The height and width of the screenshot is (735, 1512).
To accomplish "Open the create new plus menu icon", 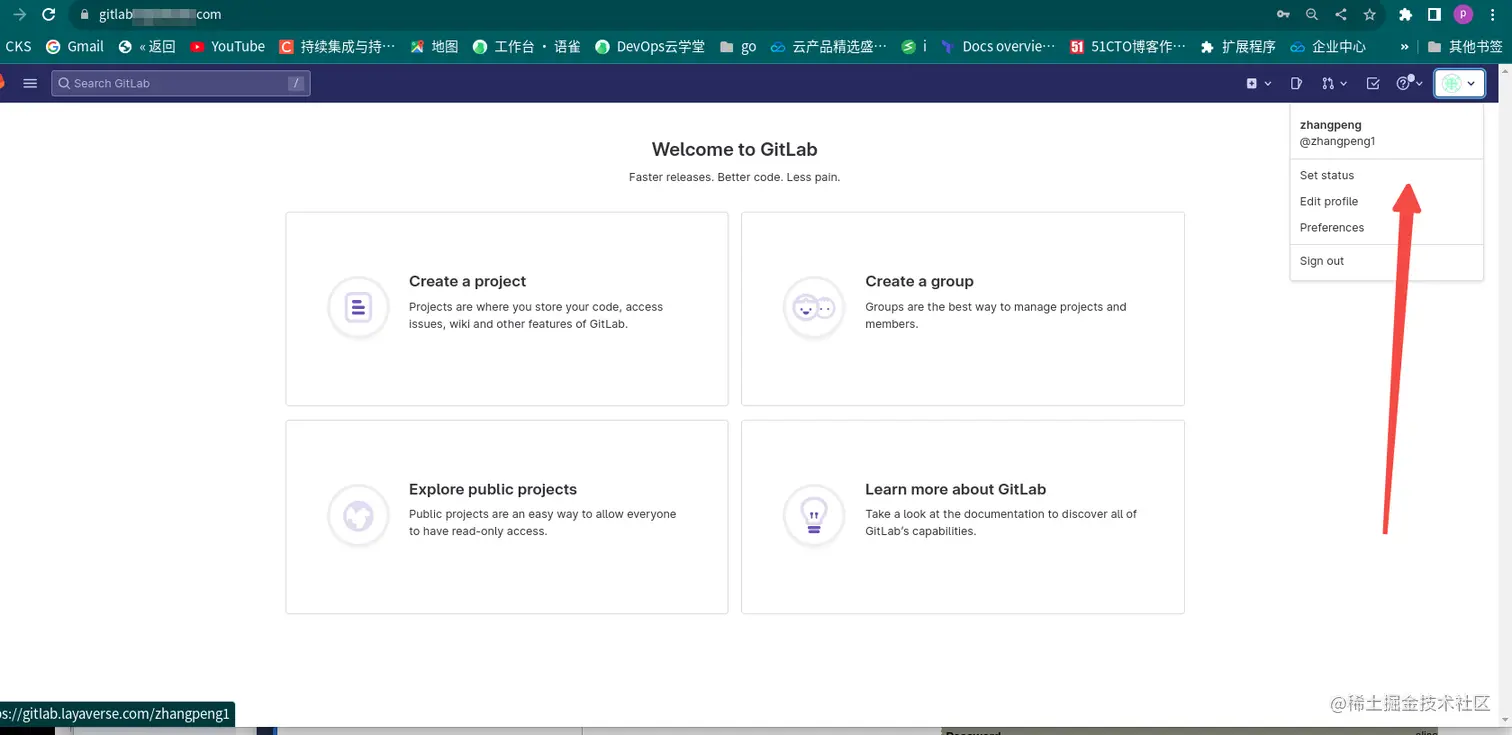I will point(1251,84).
